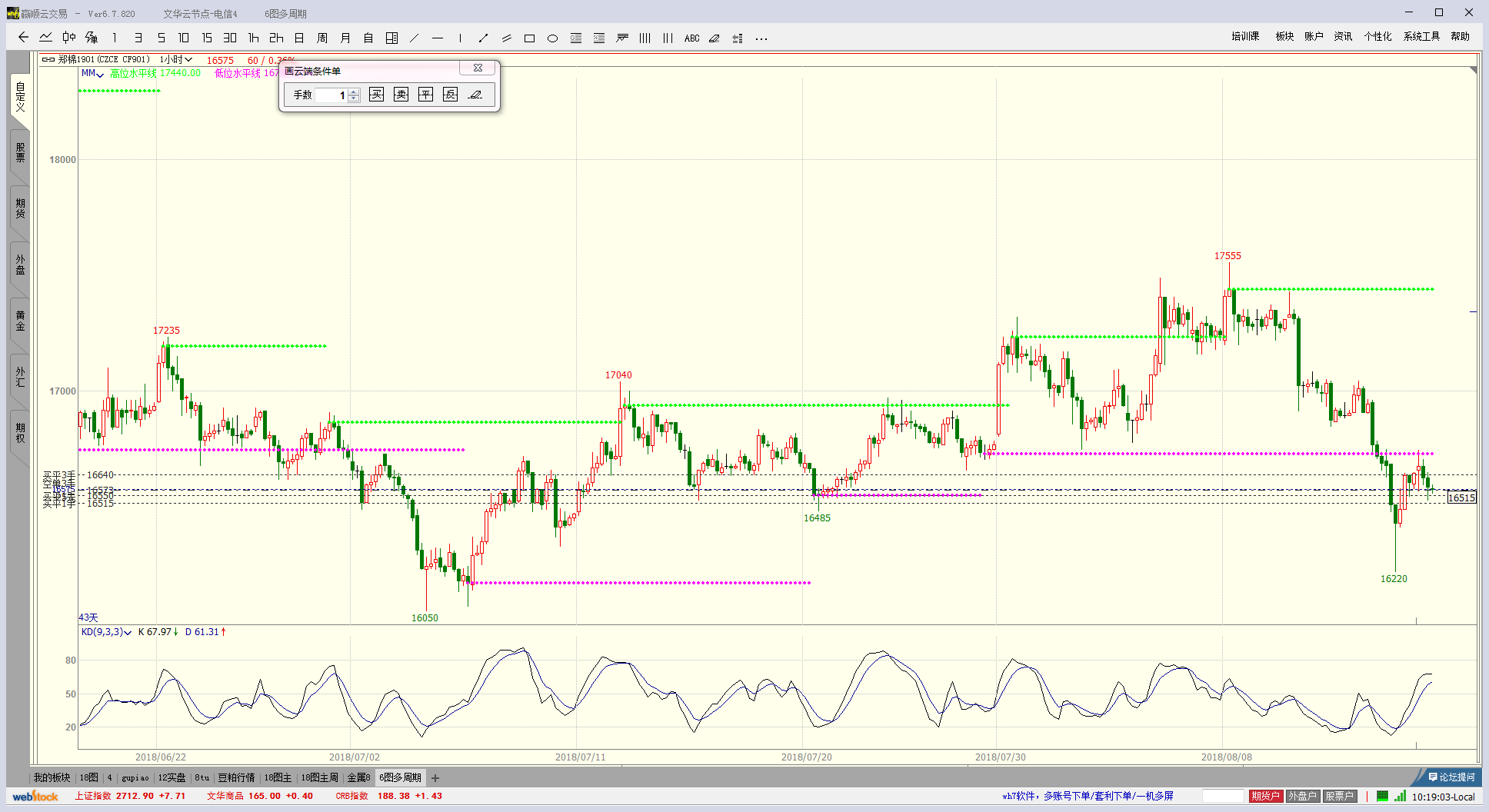Click the 买 buy button
The width and height of the screenshot is (1489, 812).
(x=376, y=94)
